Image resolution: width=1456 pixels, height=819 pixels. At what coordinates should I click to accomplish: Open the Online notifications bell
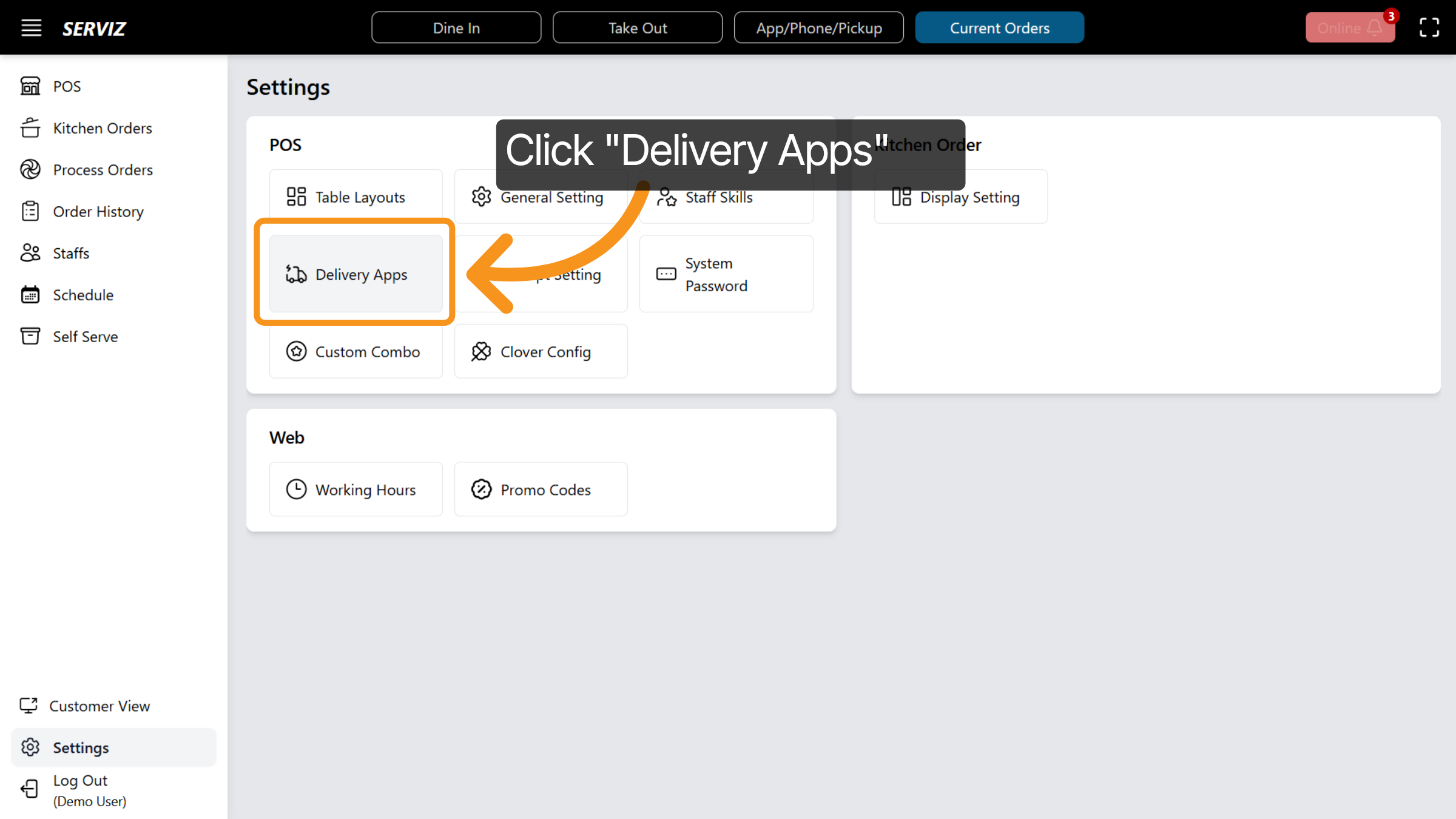(1350, 27)
